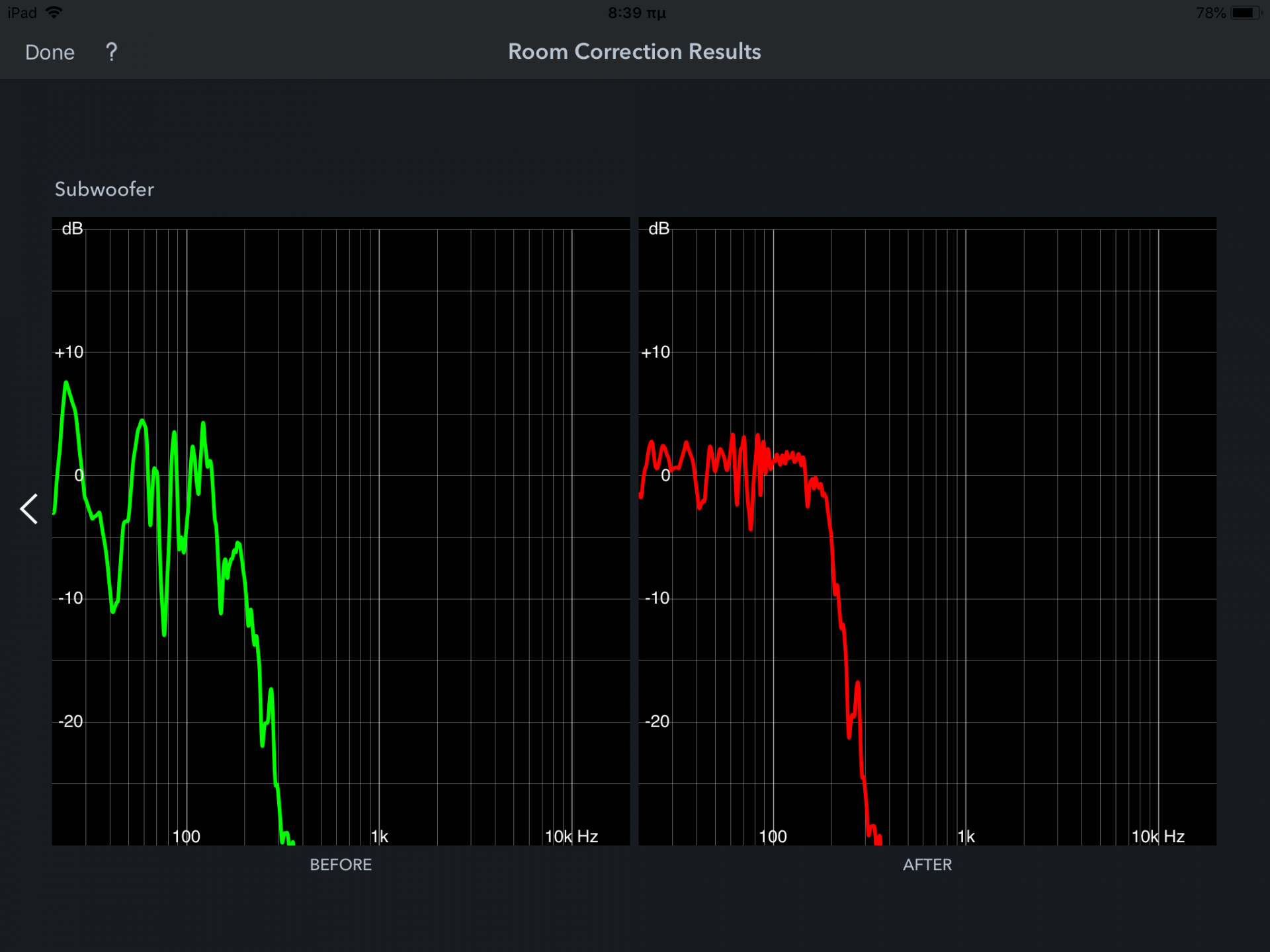This screenshot has height=952, width=1270.
Task: Tap the iPad label in status bar
Action: [x=22, y=13]
